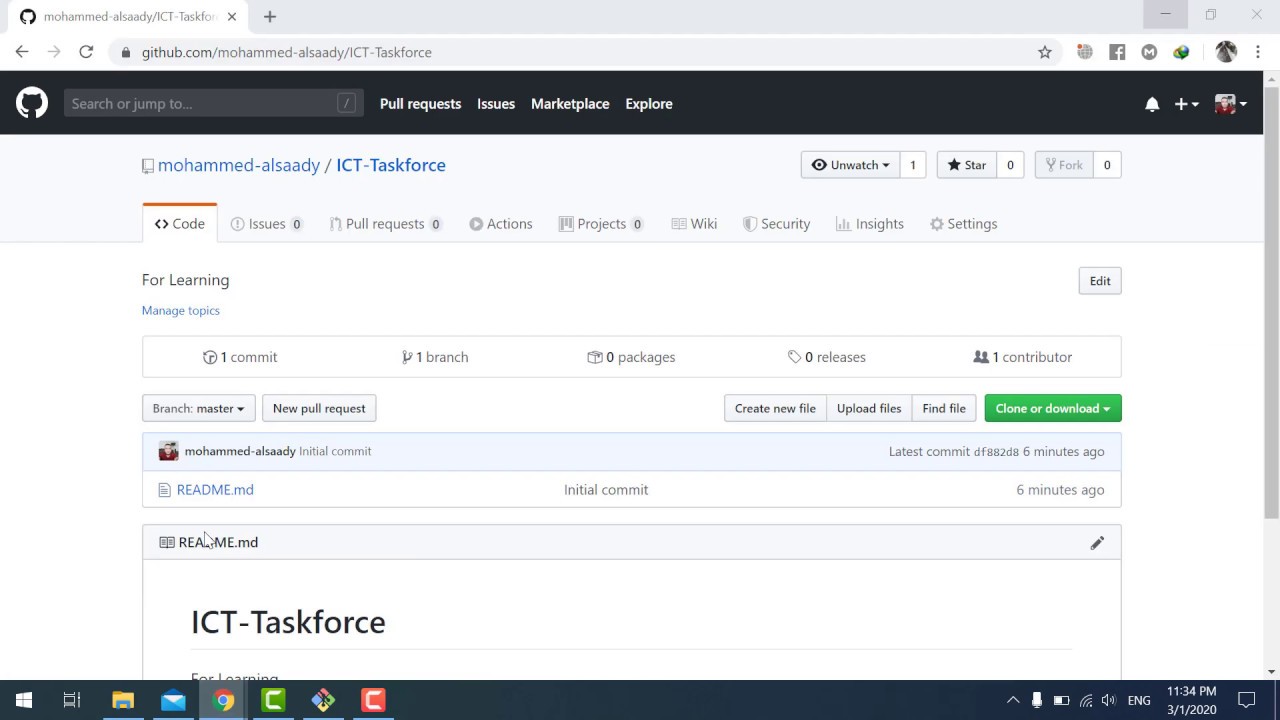Open File Explorer from the taskbar
Screen dimensions: 1280x720
coord(123,700)
